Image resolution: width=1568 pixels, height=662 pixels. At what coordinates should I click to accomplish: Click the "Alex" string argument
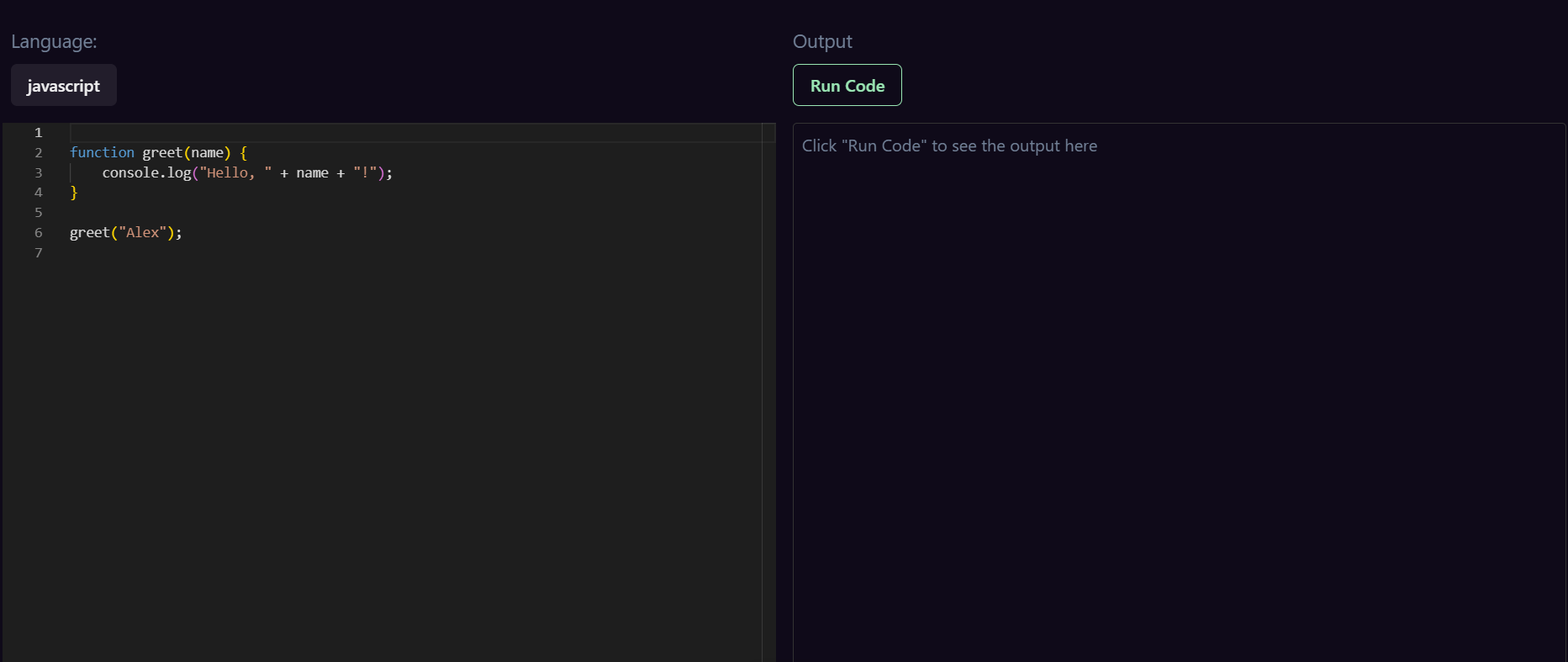point(142,232)
